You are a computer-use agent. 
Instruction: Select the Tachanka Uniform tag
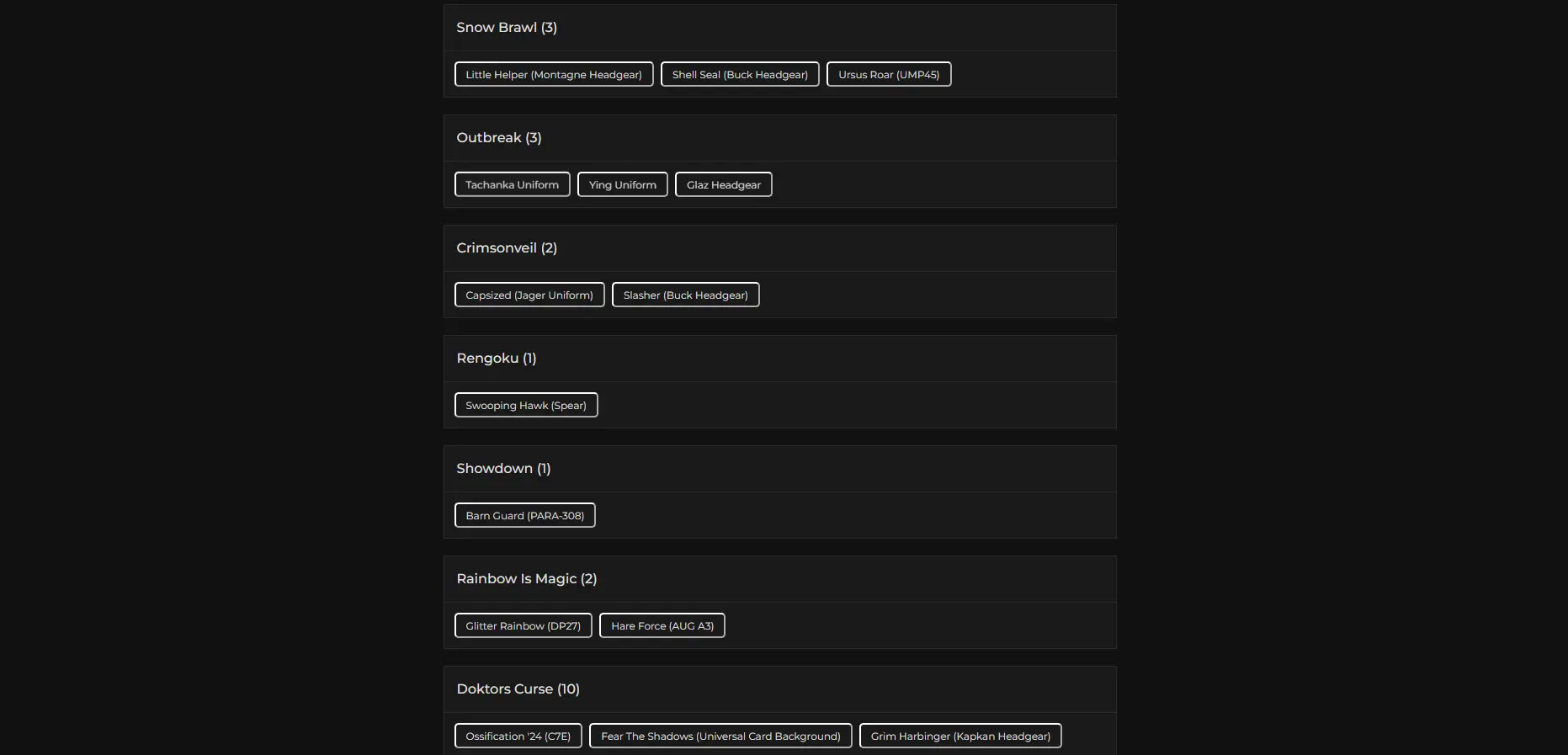512,185
